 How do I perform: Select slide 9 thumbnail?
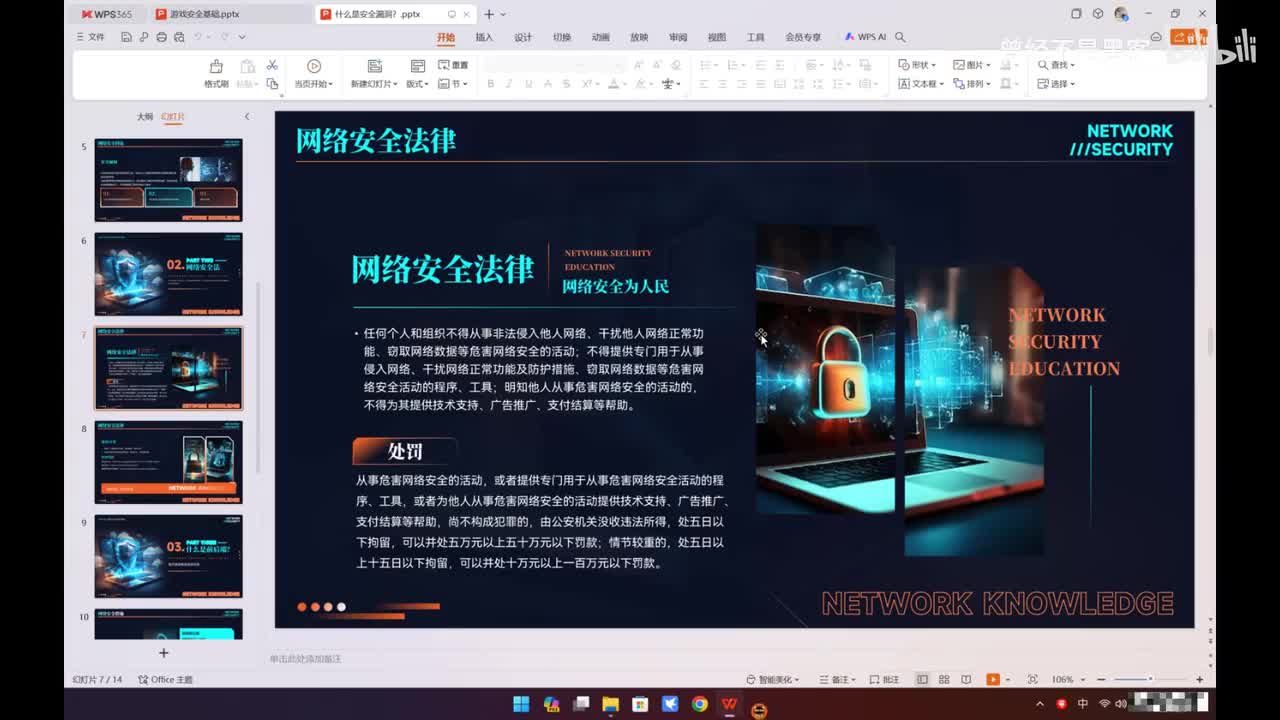(168, 556)
